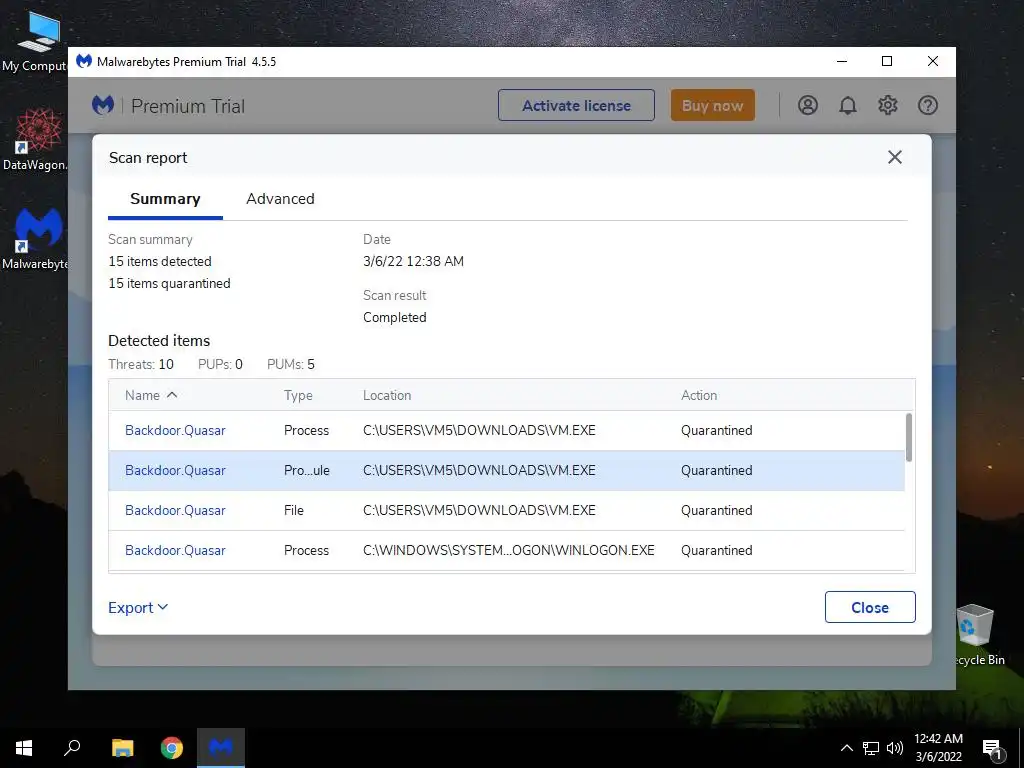
Task: Click the 'Threats: 10' count
Action: click(x=140, y=364)
